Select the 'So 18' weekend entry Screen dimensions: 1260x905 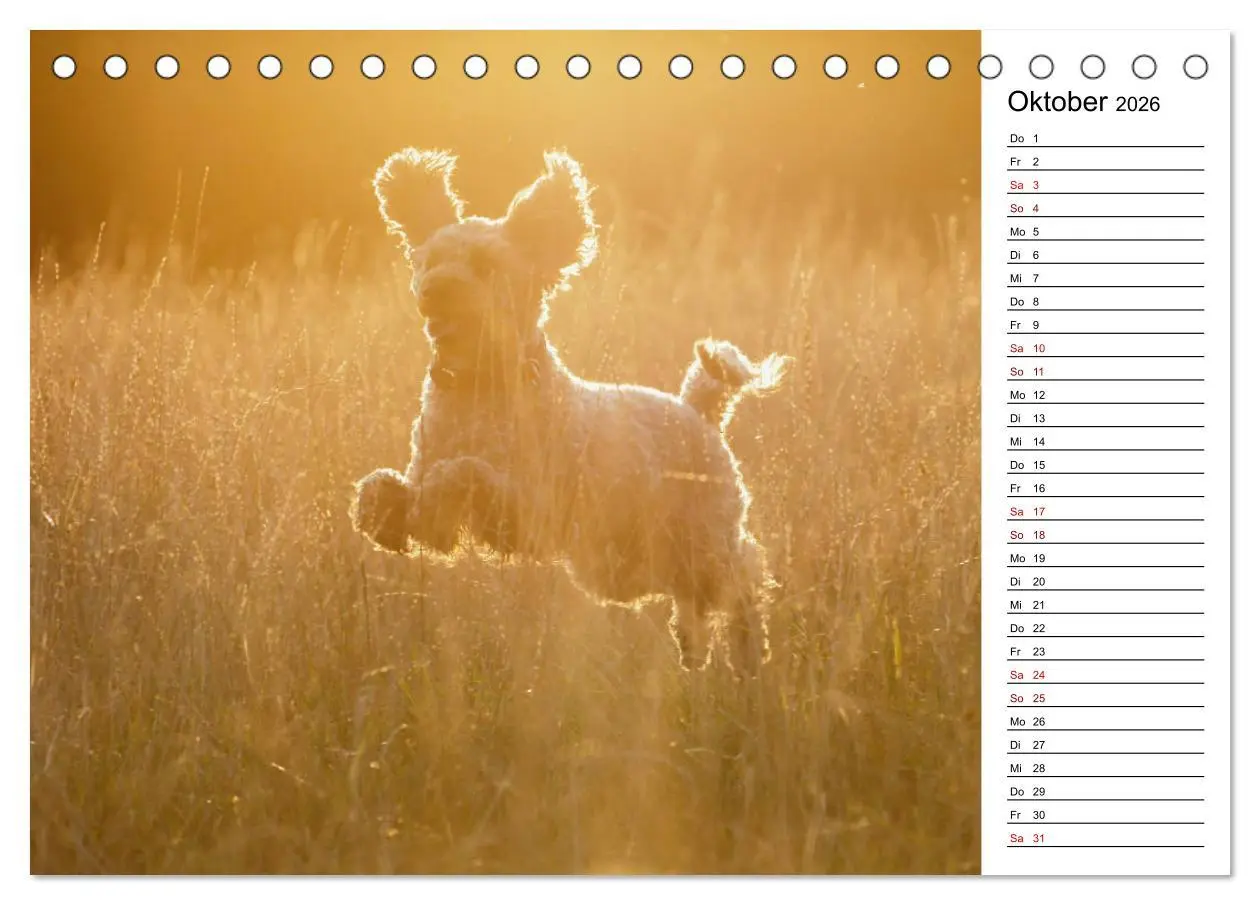1105,535
